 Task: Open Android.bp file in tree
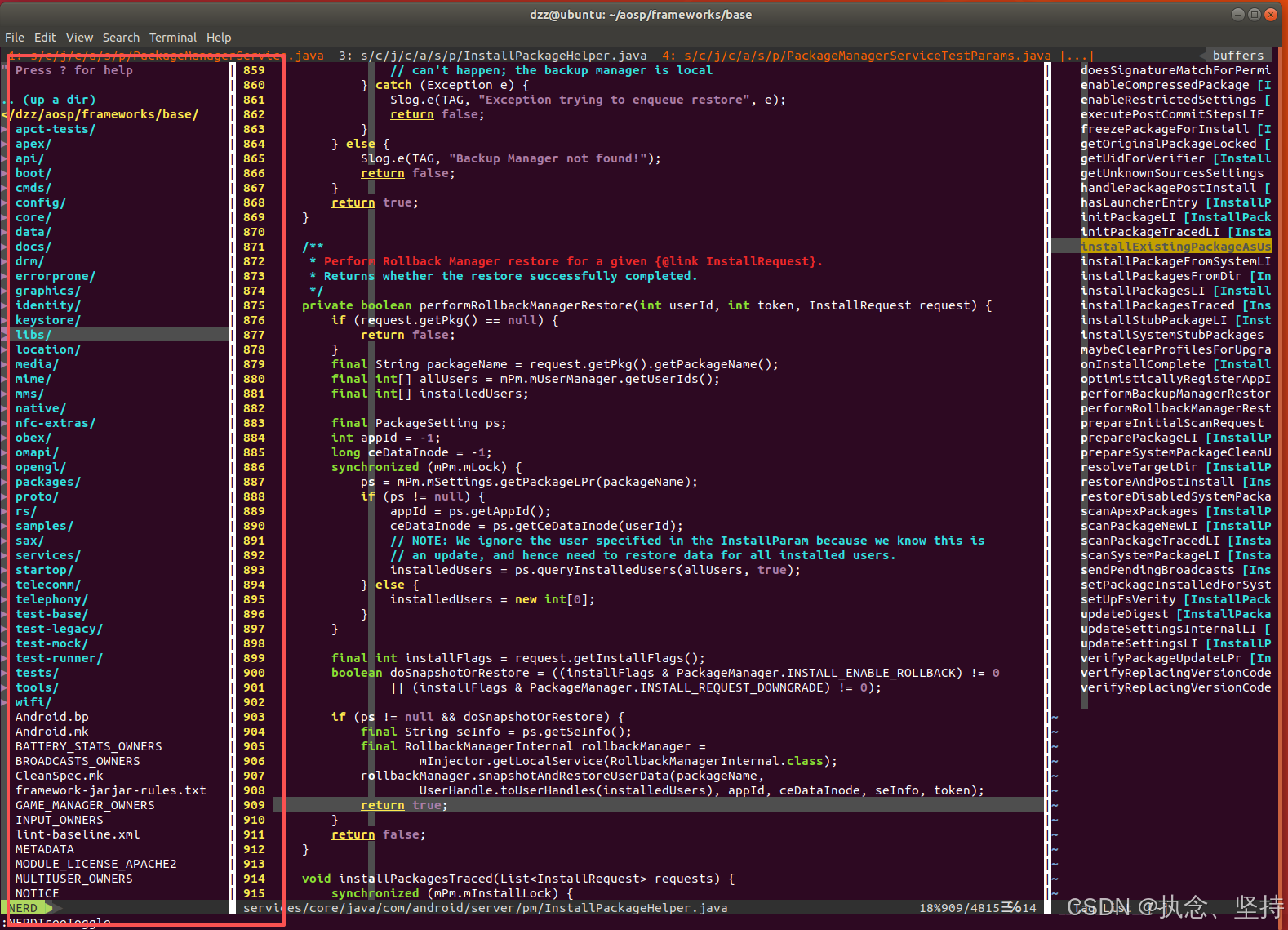(51, 717)
